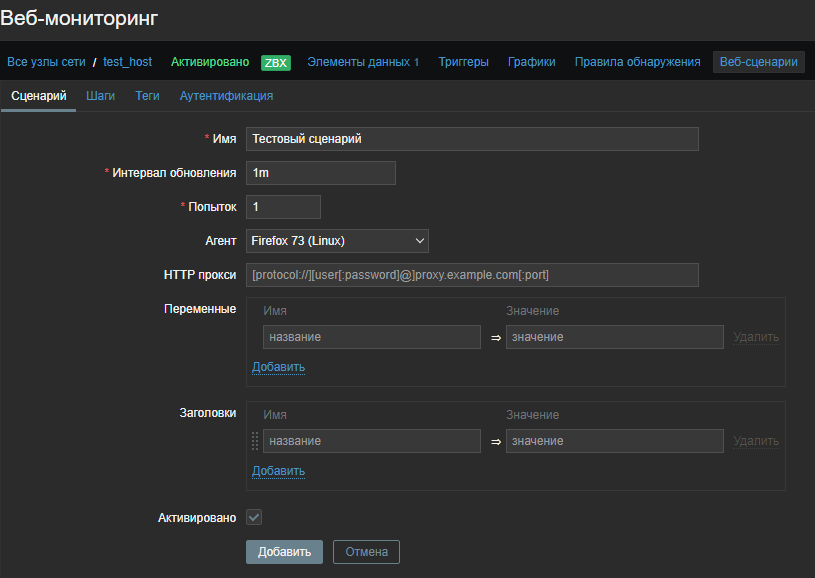Open the Графики section
815x578 pixels.
(x=531, y=62)
